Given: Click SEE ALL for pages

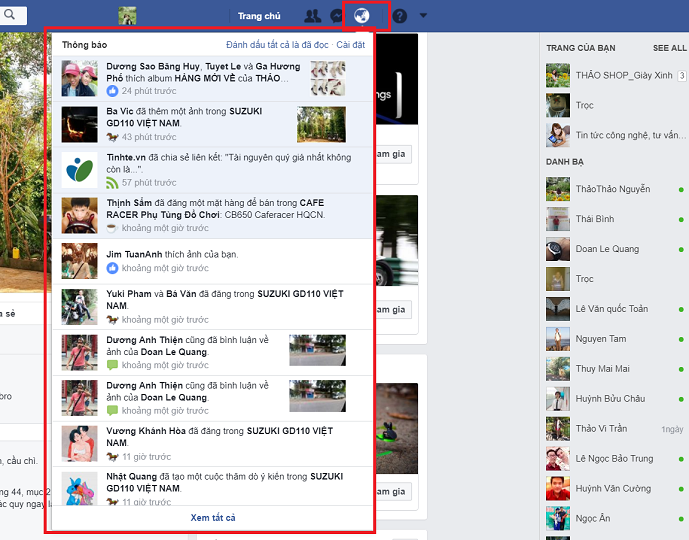Looking at the screenshot, I should 669,48.
